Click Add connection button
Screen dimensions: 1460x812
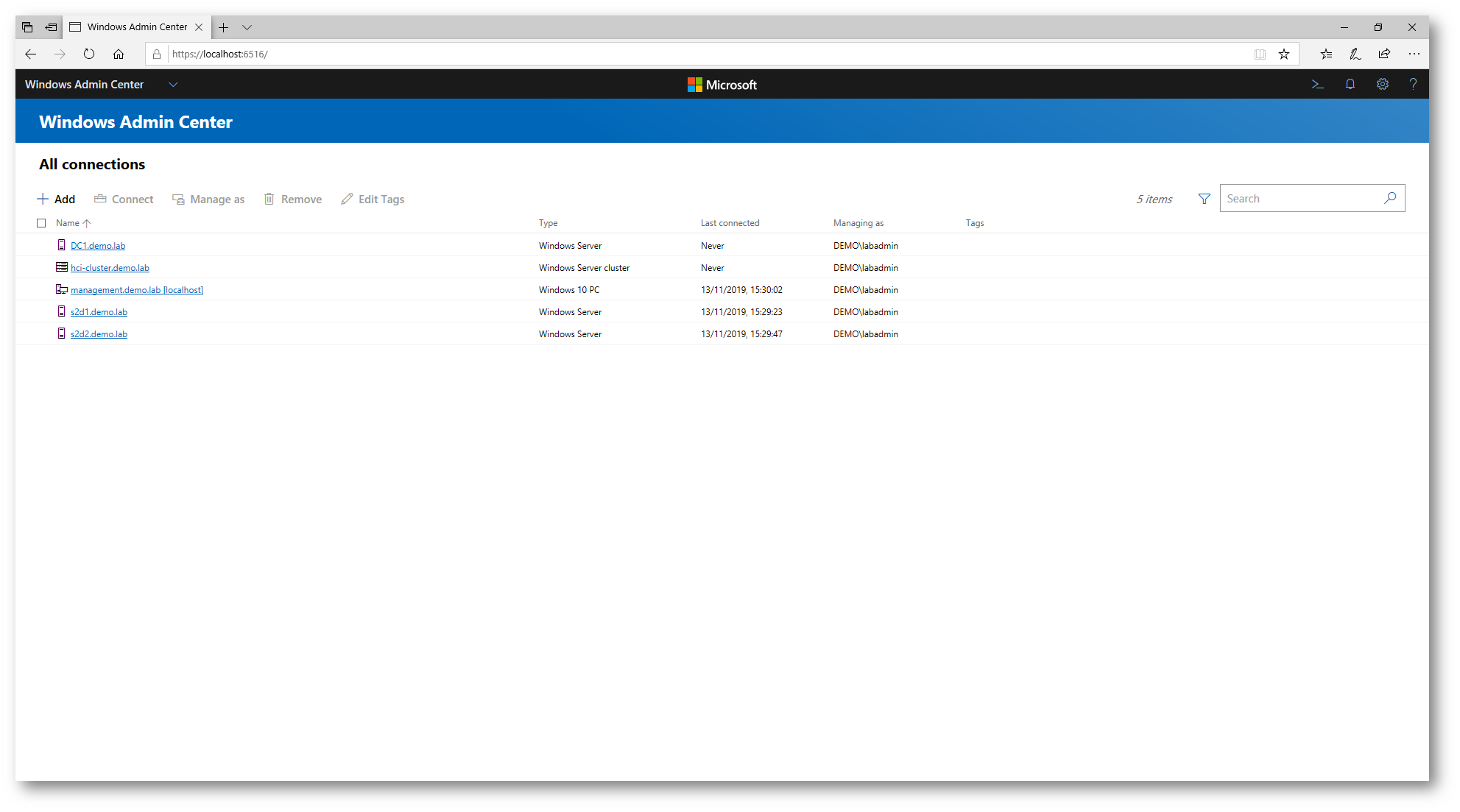pyautogui.click(x=56, y=199)
